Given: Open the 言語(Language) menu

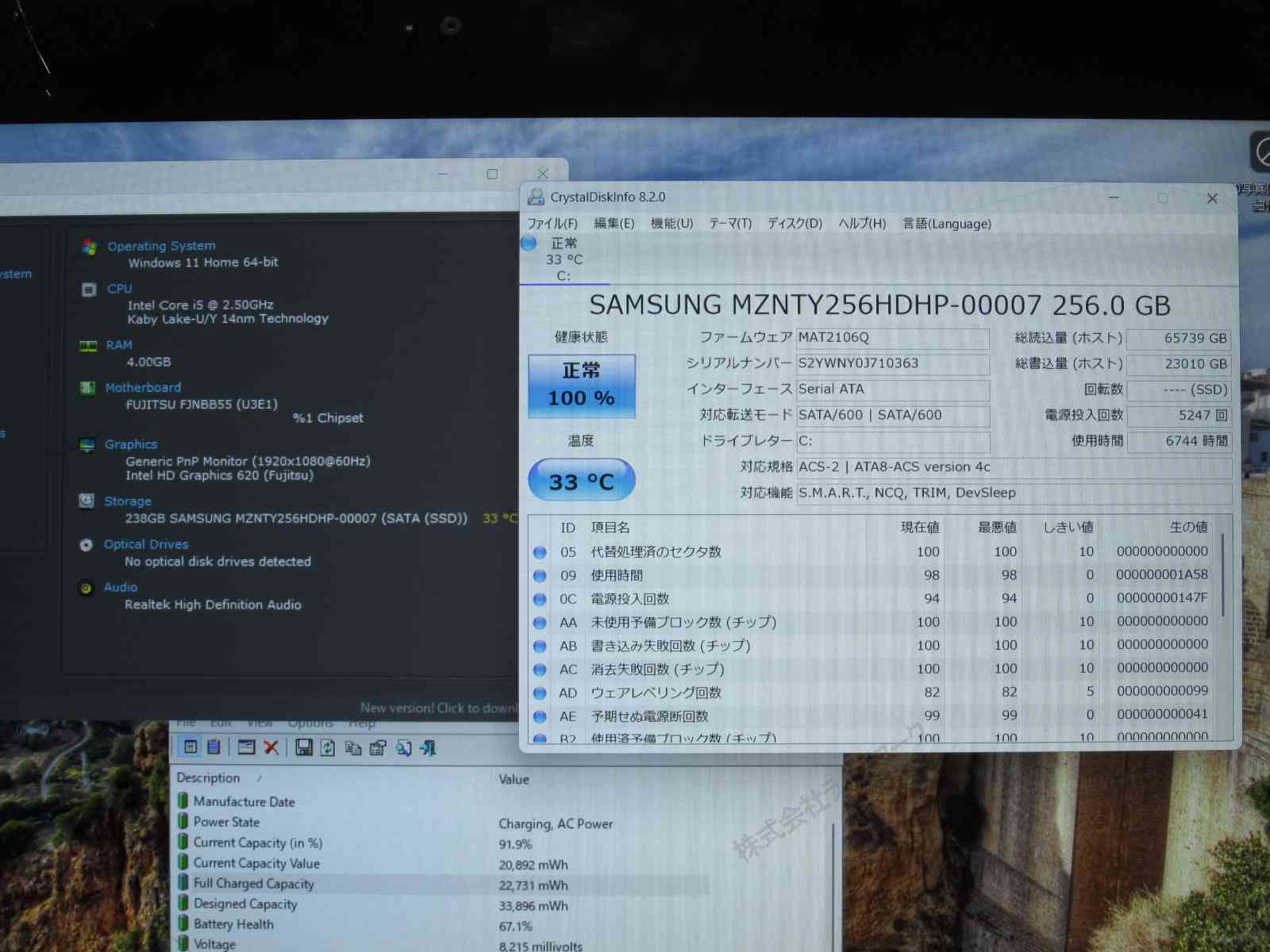Looking at the screenshot, I should coord(946,224).
